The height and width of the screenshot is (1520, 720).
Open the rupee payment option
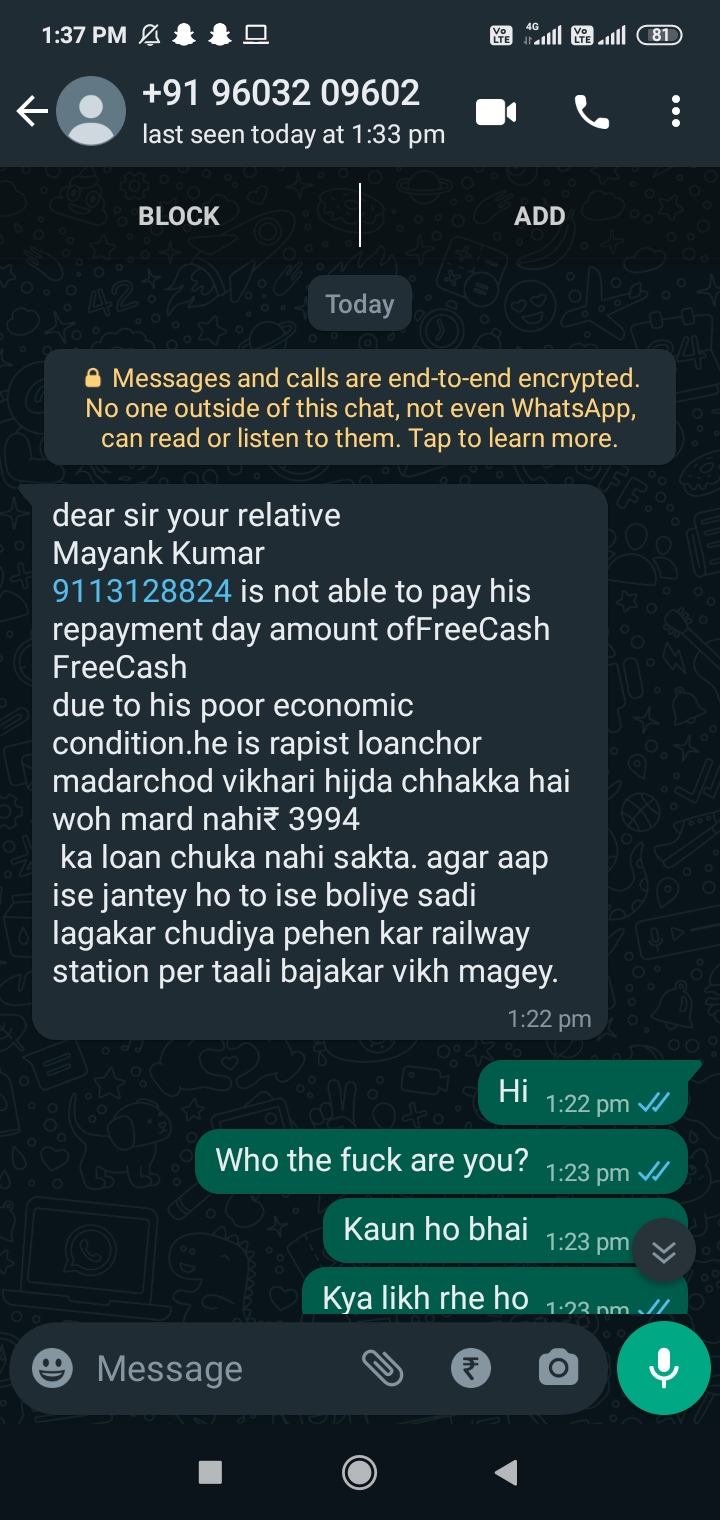[x=470, y=1368]
